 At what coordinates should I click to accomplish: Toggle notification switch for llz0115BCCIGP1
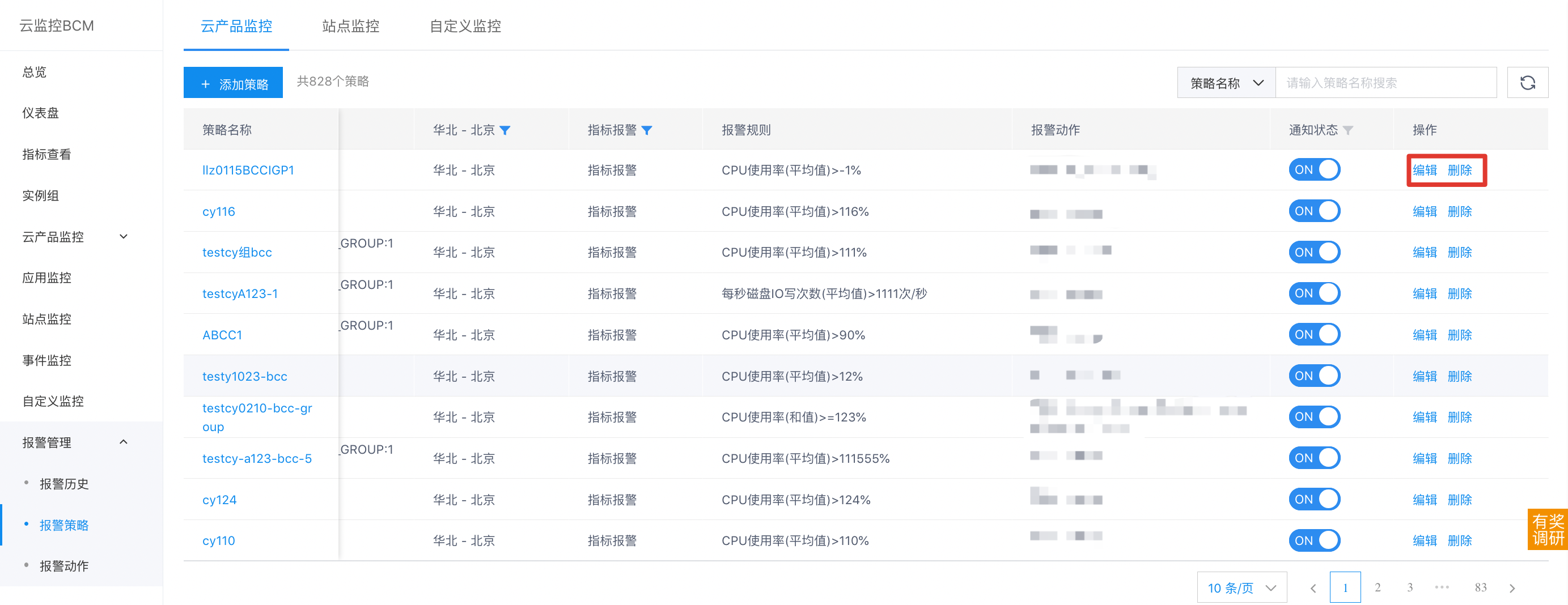coord(1314,169)
